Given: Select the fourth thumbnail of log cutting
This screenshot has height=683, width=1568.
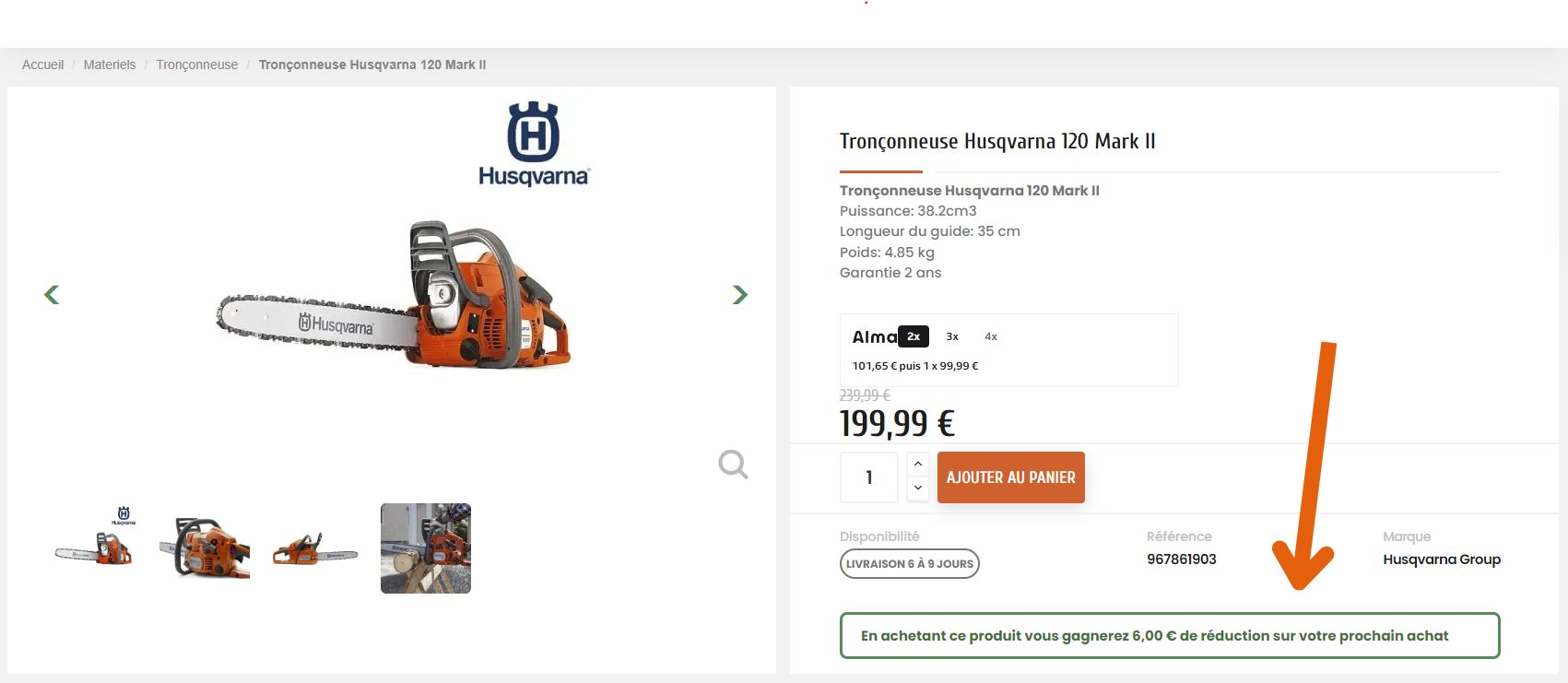Looking at the screenshot, I should coord(426,548).
